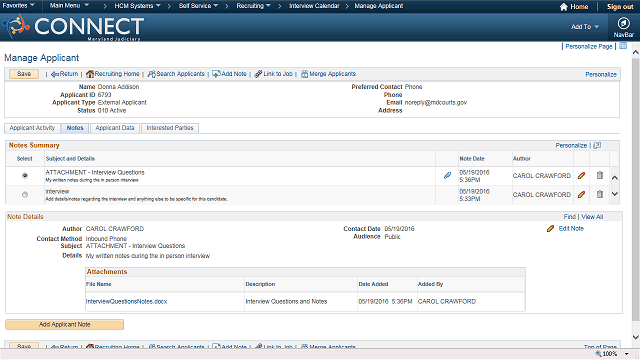640x360 pixels.
Task: Click the Sign out link
Action: (620, 7)
